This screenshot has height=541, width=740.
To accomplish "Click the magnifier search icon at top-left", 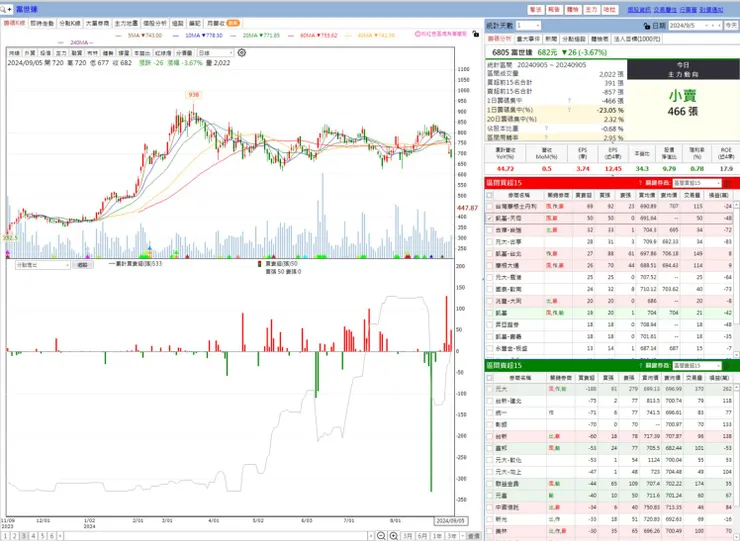I will tap(3, 9).
